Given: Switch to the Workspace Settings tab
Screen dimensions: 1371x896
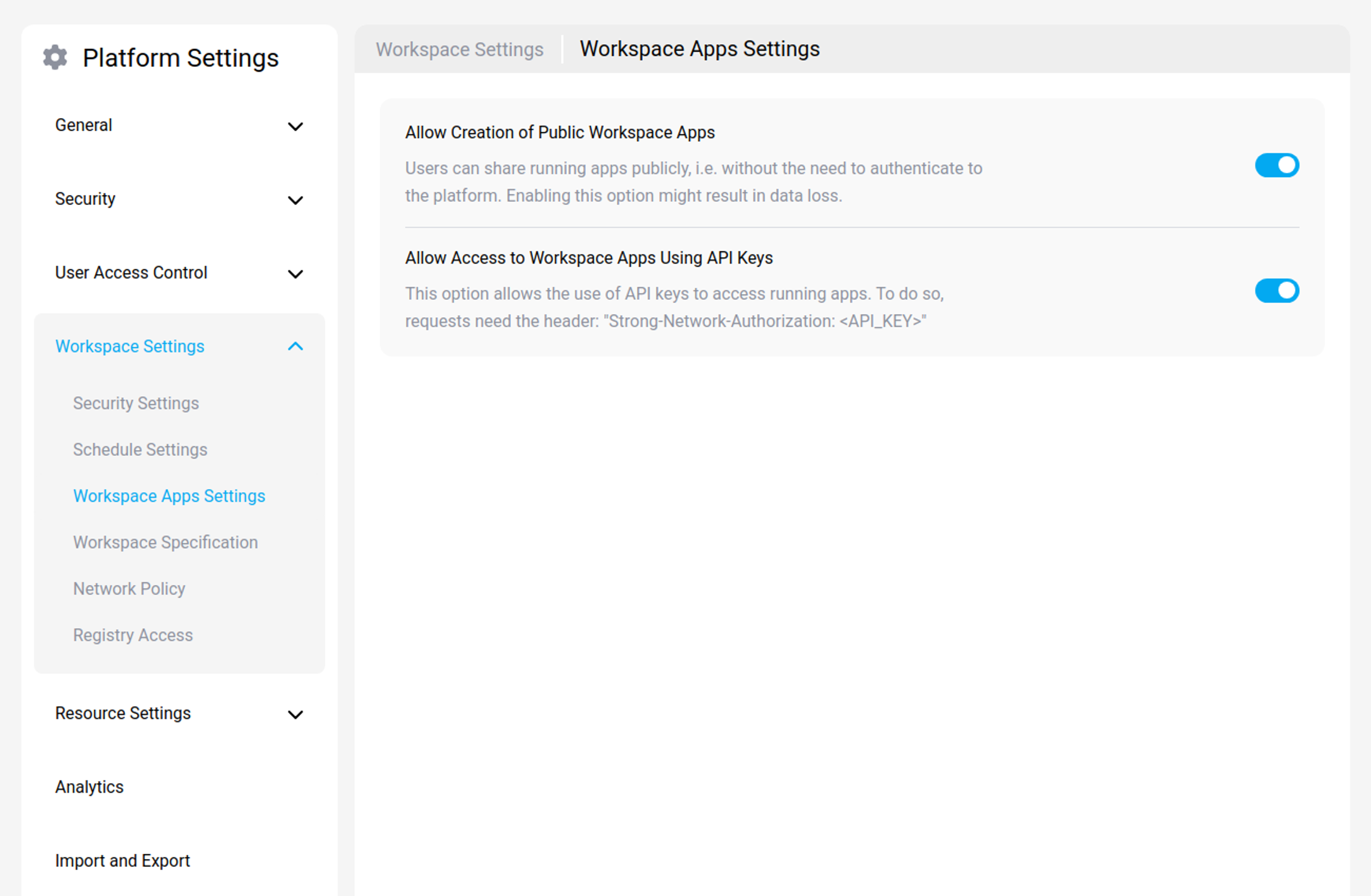Looking at the screenshot, I should pyautogui.click(x=459, y=50).
